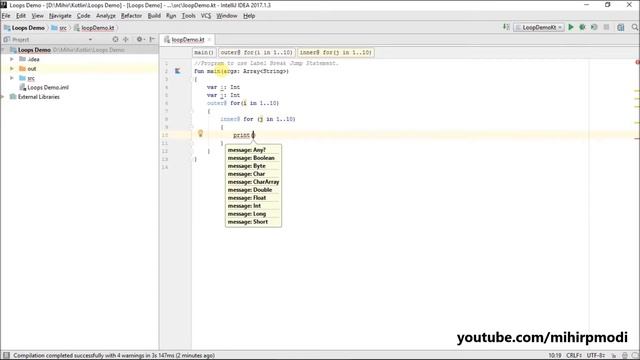Expand the out folder arrow
Image resolution: width=640 pixels, height=360 pixels.
(12, 69)
